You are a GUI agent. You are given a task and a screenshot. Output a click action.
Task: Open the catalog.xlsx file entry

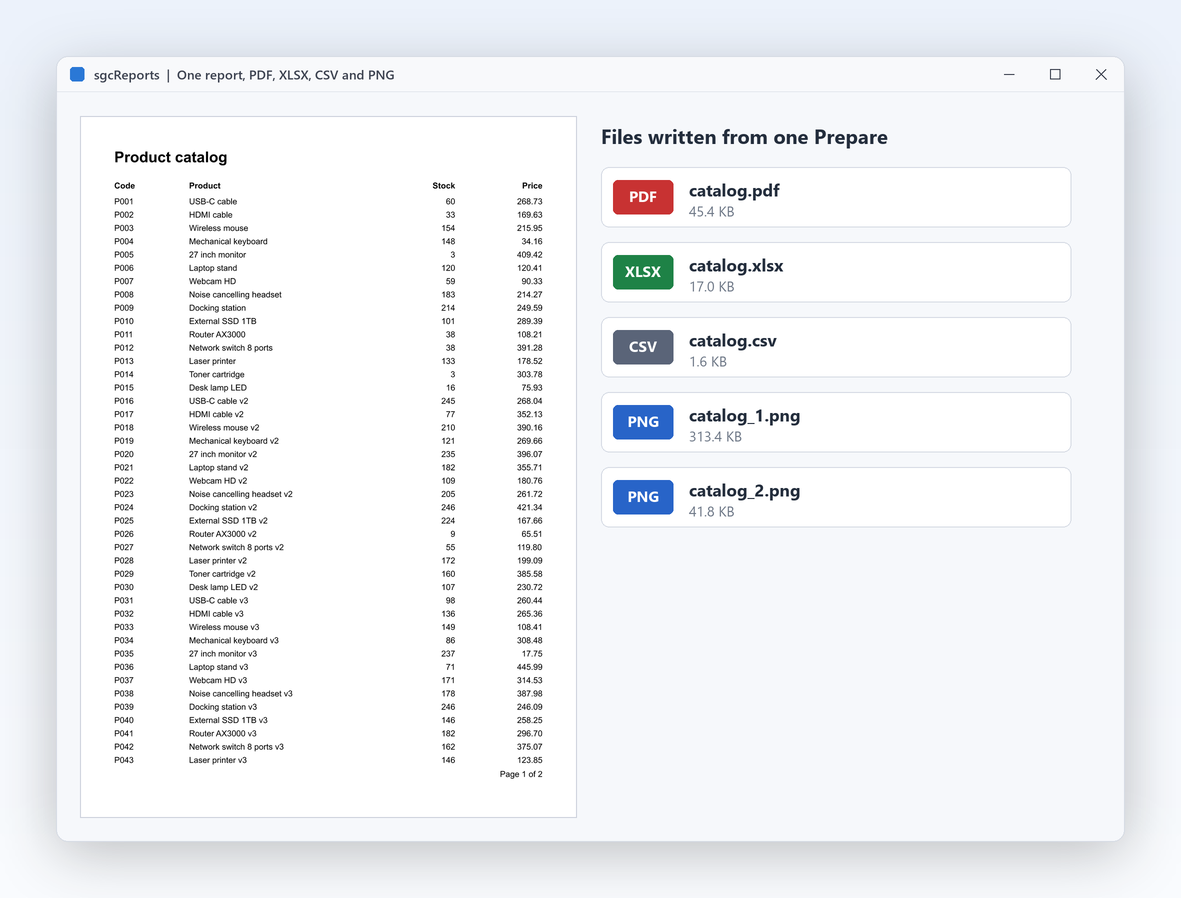(836, 272)
